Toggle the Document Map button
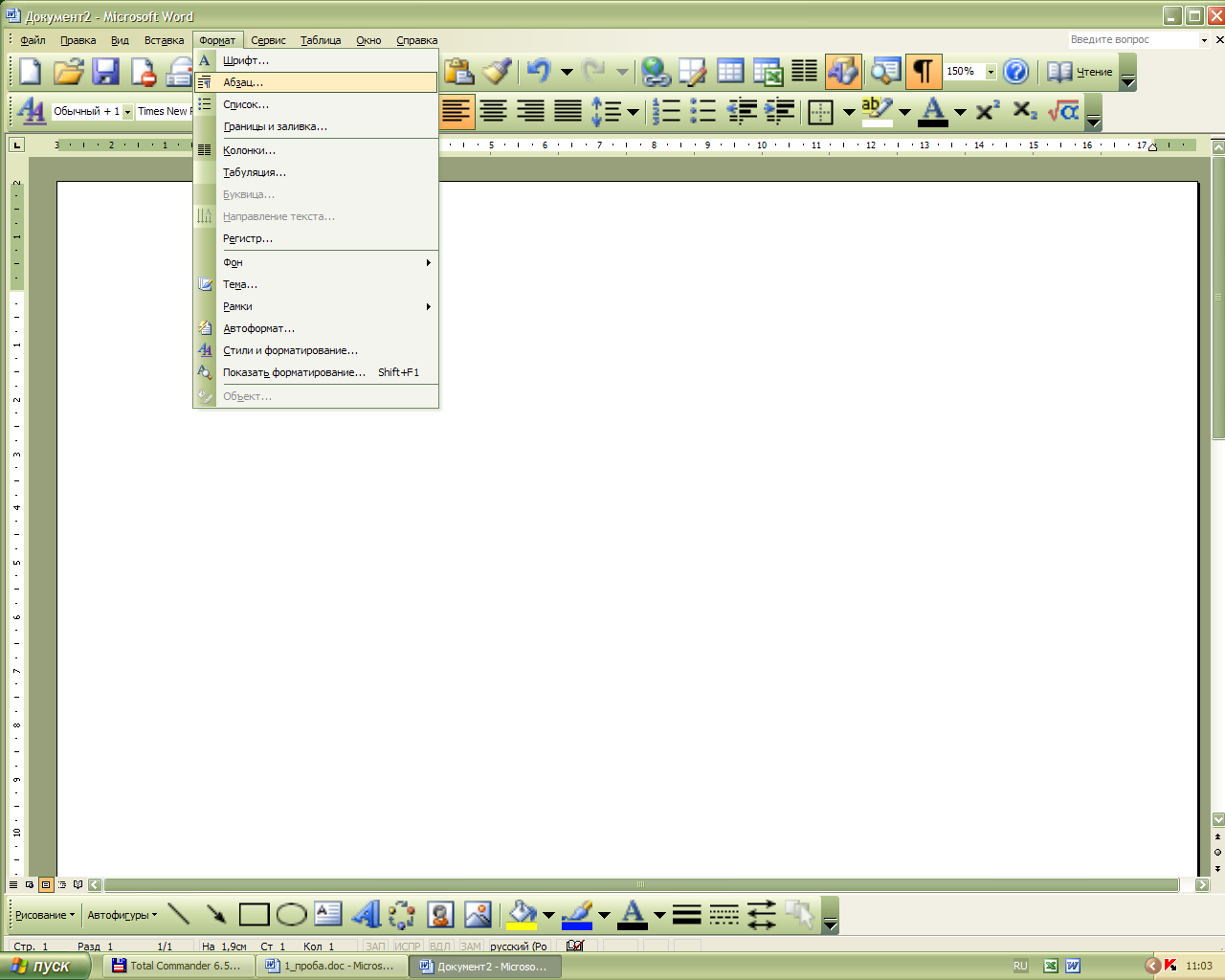 (x=885, y=72)
